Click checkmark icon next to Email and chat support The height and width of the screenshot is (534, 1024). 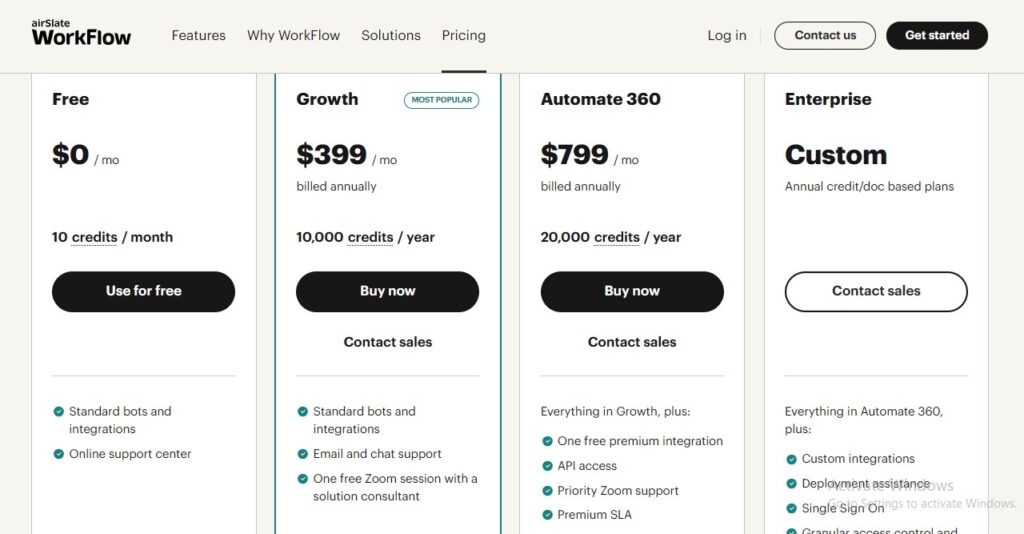pyautogui.click(x=303, y=454)
